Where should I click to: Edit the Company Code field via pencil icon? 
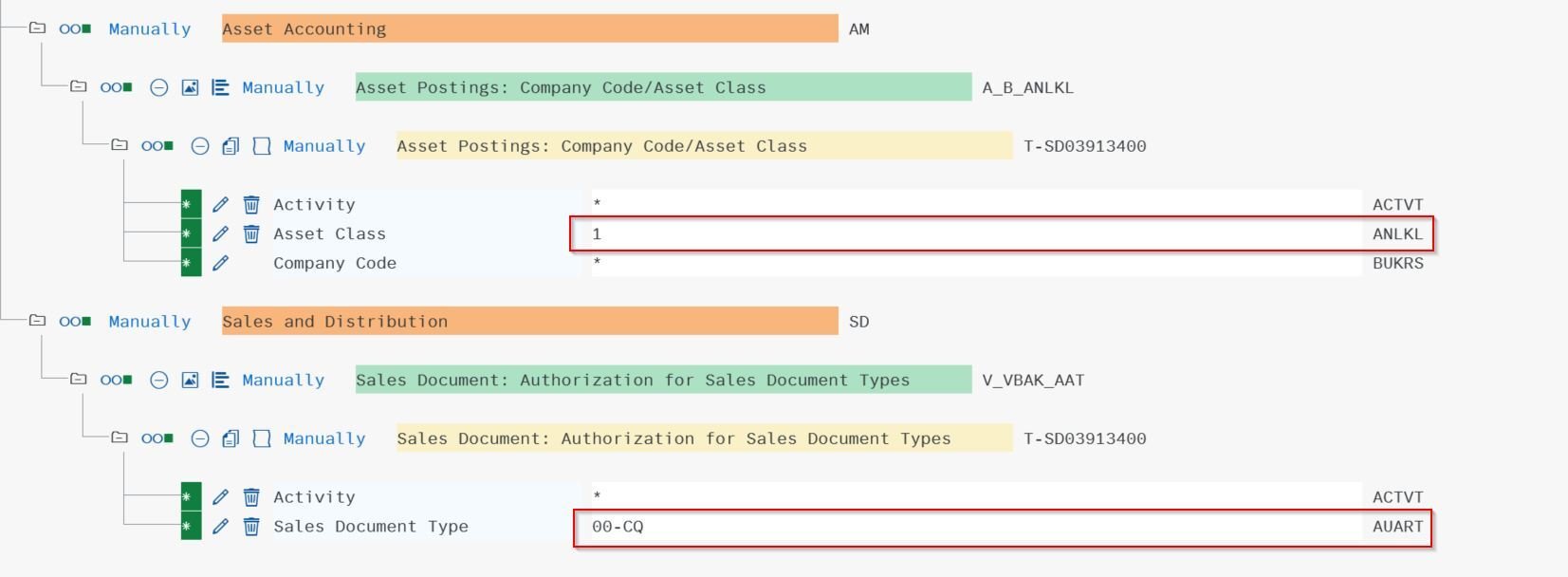tap(220, 264)
